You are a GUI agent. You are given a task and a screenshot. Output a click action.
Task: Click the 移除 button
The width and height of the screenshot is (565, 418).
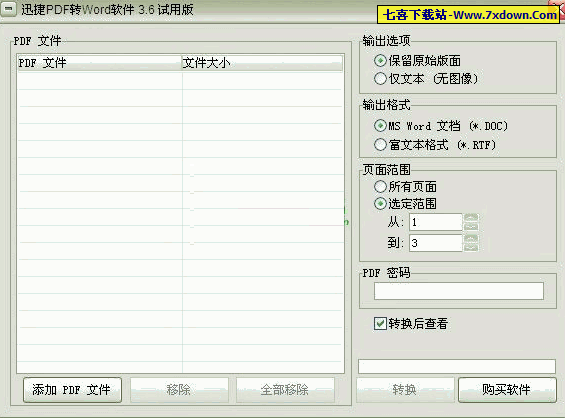pyautogui.click(x=179, y=390)
